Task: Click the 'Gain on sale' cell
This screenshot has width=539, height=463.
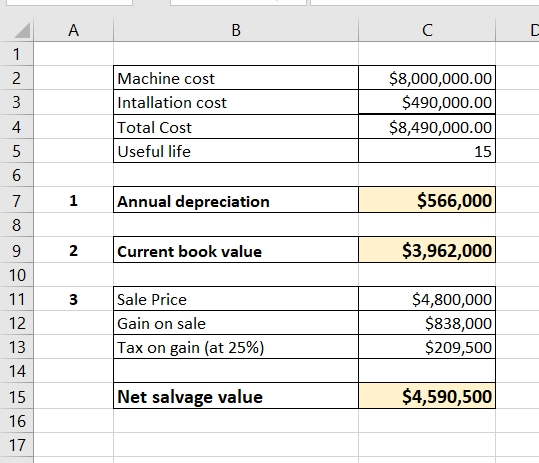Action: (x=236, y=323)
